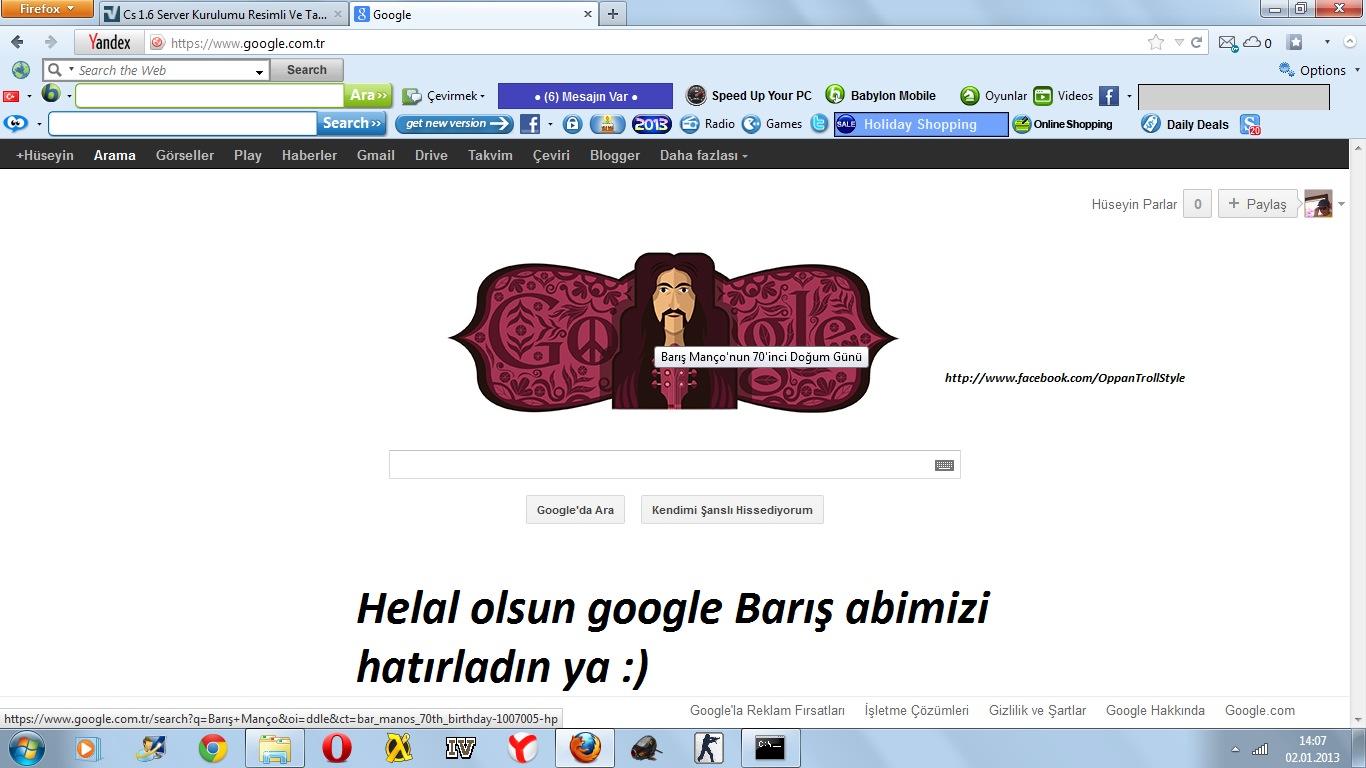Screen dimensions: 1366x768
Task: Switch to the Cs 1.6 Server Kurulumu tab
Action: (223, 14)
